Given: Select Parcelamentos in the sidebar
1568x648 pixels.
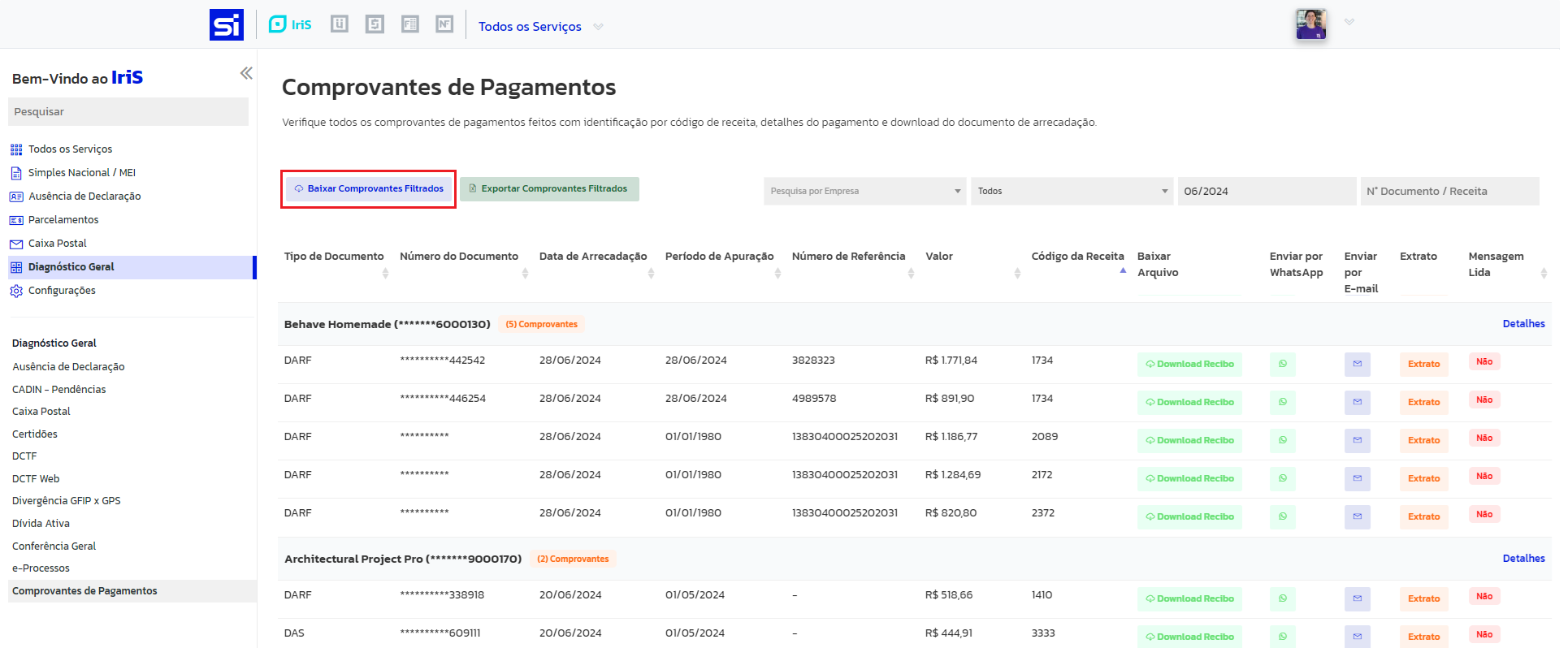Looking at the screenshot, I should [63, 220].
